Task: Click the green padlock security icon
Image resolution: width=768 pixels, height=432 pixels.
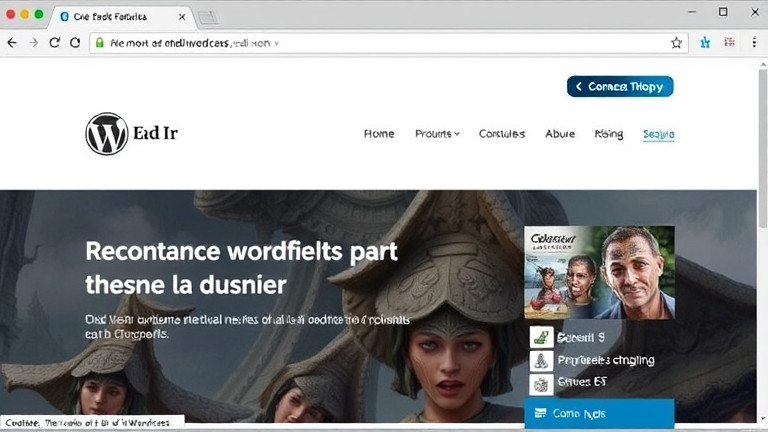Action: tap(100, 43)
